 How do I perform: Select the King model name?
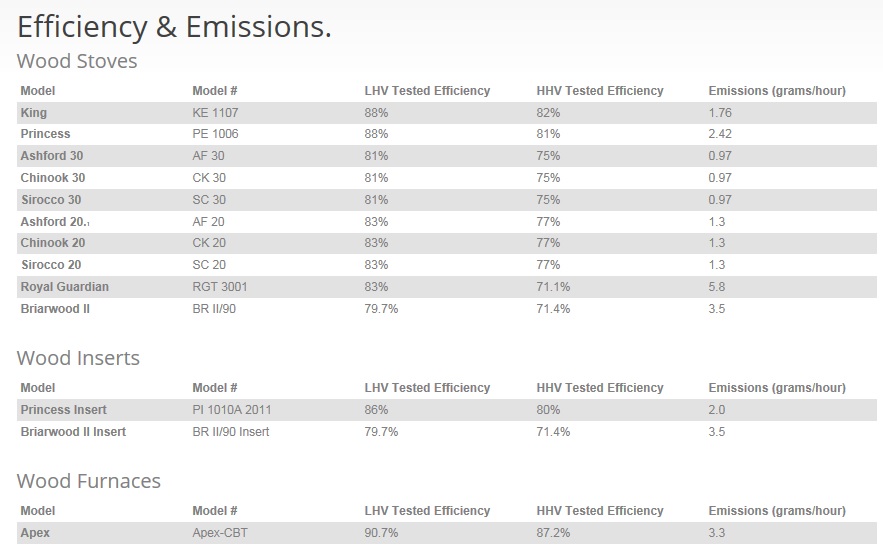[34, 113]
